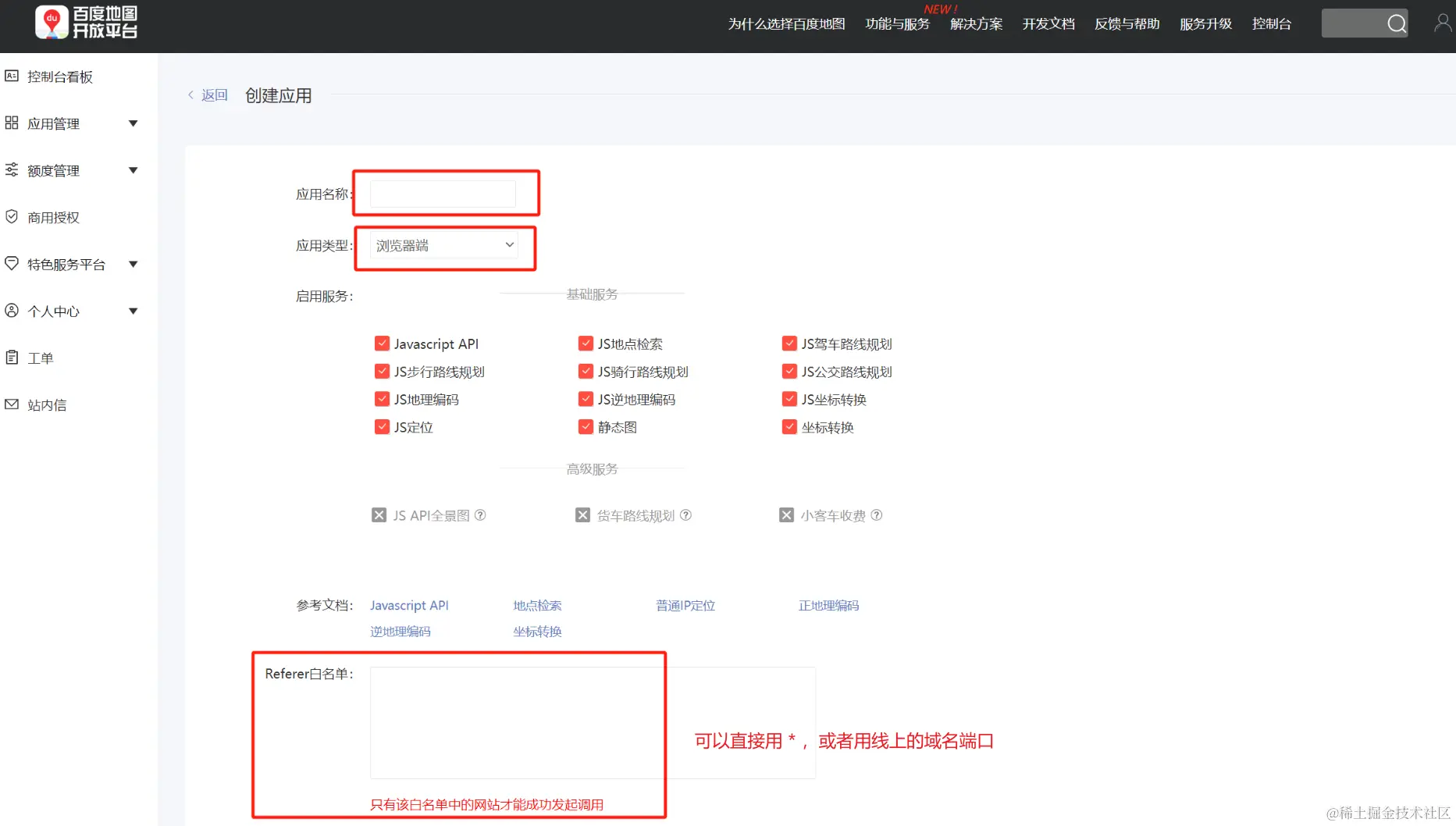
Task: Click the 控制台看板 dashboard icon
Action: pos(12,76)
